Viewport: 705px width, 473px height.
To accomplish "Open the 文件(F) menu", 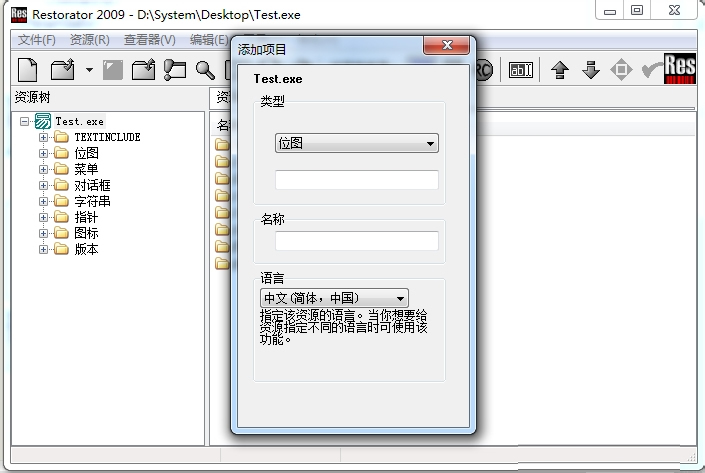I will pos(37,40).
